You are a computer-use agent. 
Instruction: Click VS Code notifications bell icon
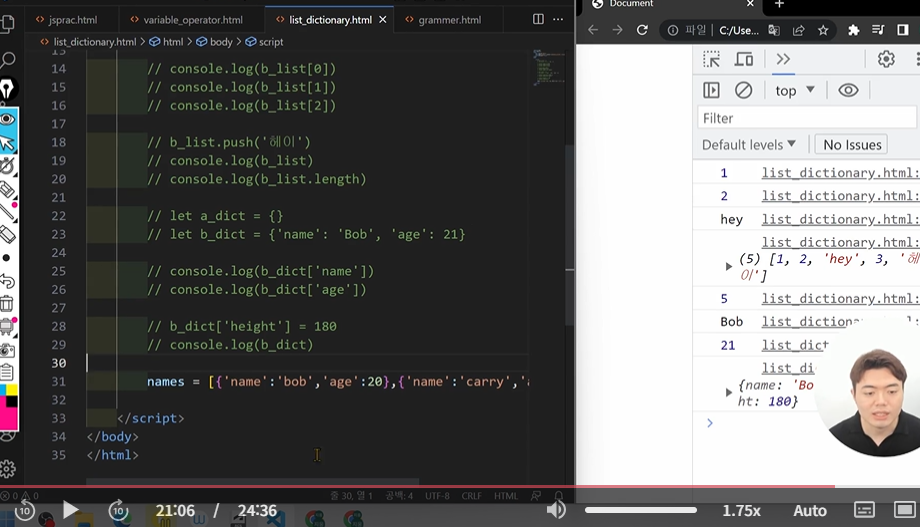tap(559, 496)
